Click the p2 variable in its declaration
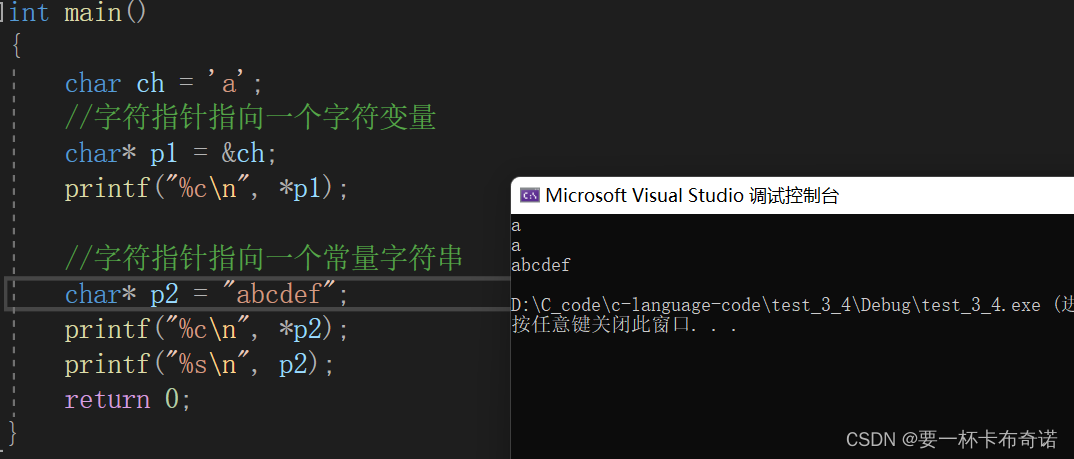Viewport: 1074px width, 459px height. coord(164,296)
